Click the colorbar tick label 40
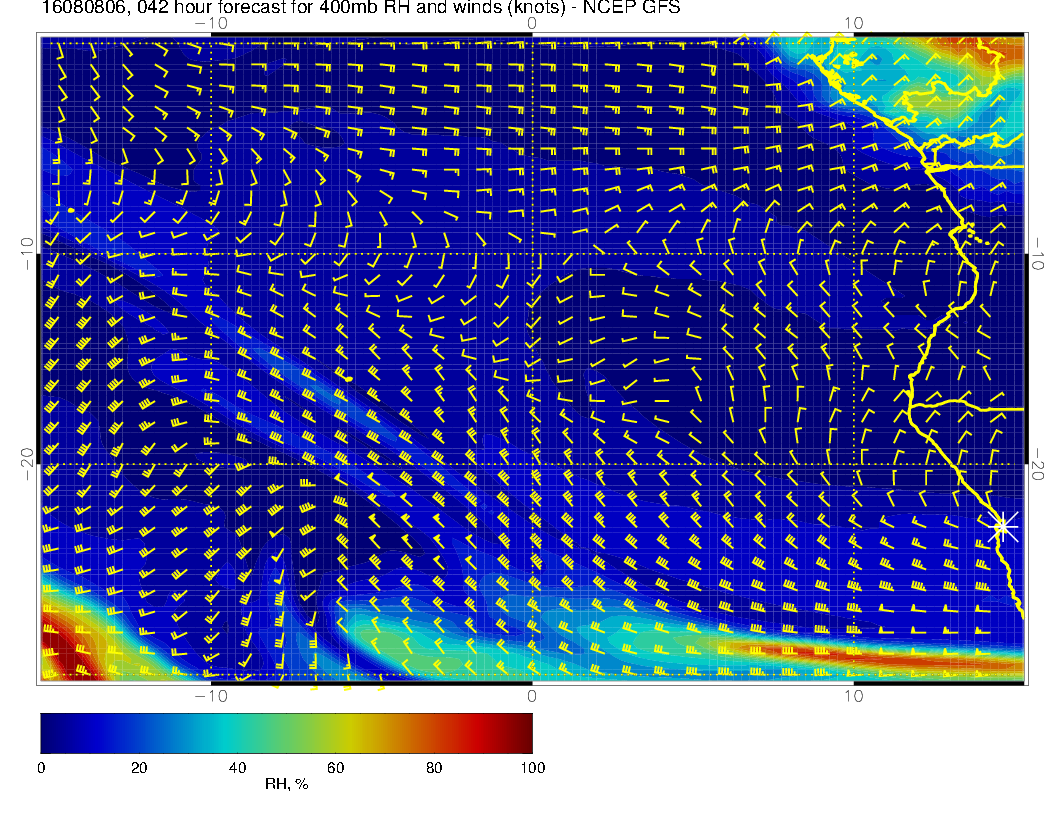Screen dimensions: 1056x816 click(x=237, y=767)
